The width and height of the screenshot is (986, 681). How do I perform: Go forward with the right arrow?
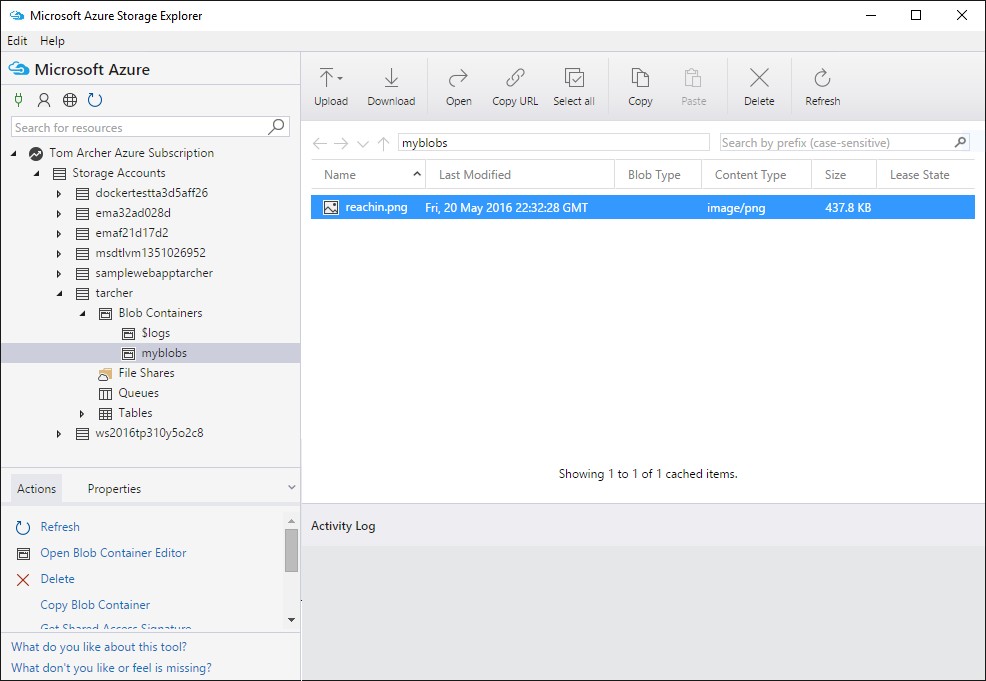[x=341, y=143]
